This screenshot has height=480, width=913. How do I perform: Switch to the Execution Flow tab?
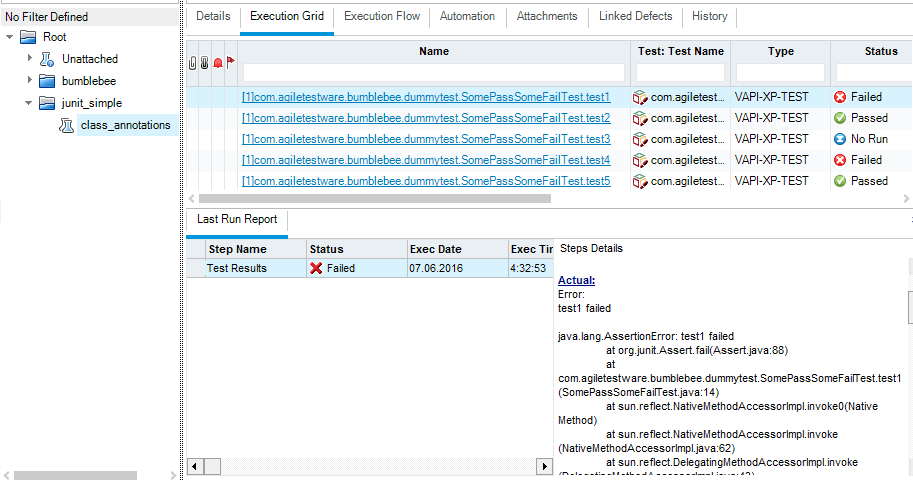pyautogui.click(x=382, y=16)
